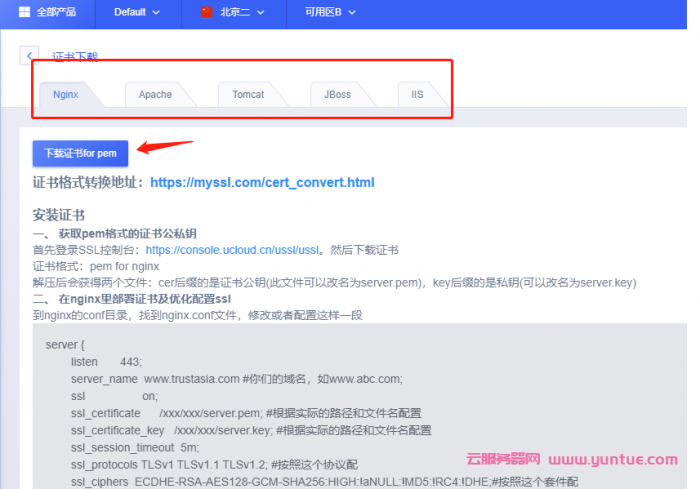Screen dimensions: 700x489
Task: Select the Nginx tab
Action: click(x=65, y=94)
